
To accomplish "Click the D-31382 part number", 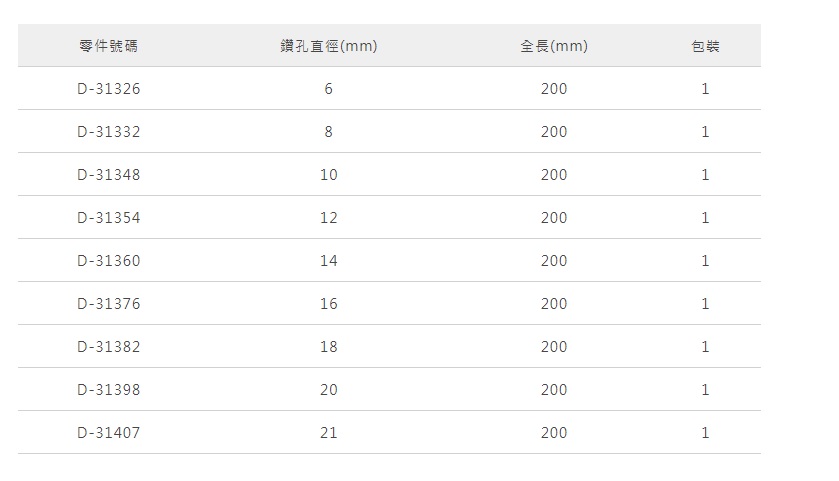I will point(108,347).
